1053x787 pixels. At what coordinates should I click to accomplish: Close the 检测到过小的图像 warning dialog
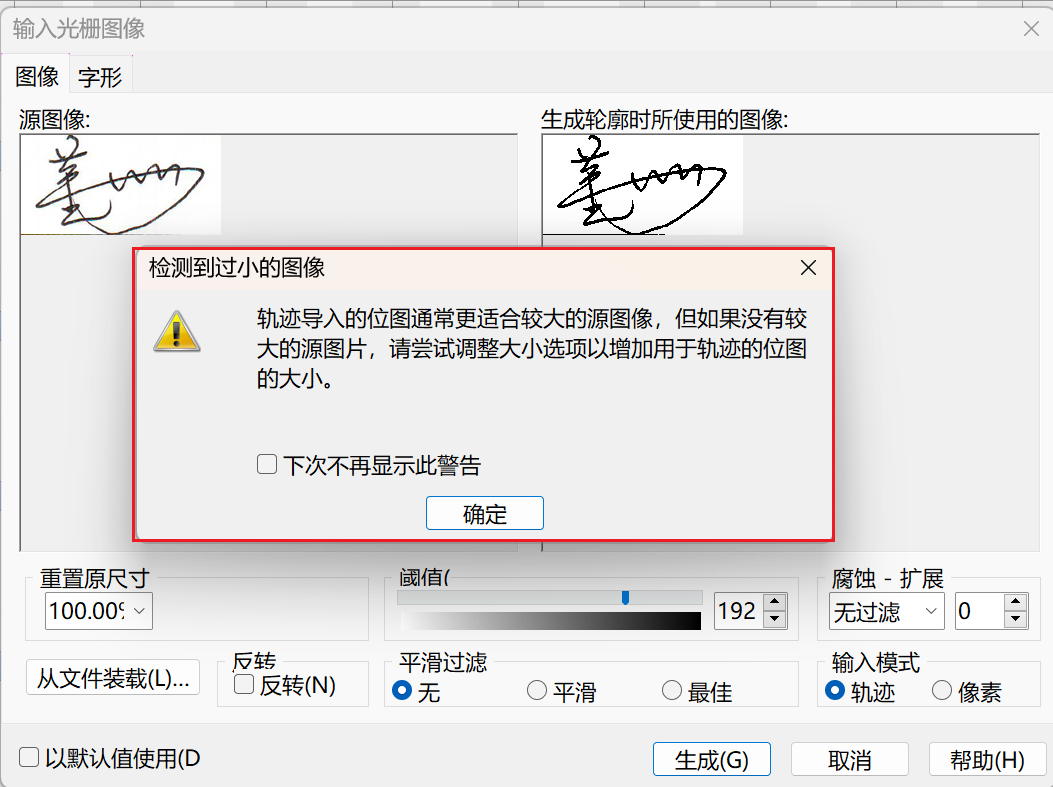pos(809,268)
